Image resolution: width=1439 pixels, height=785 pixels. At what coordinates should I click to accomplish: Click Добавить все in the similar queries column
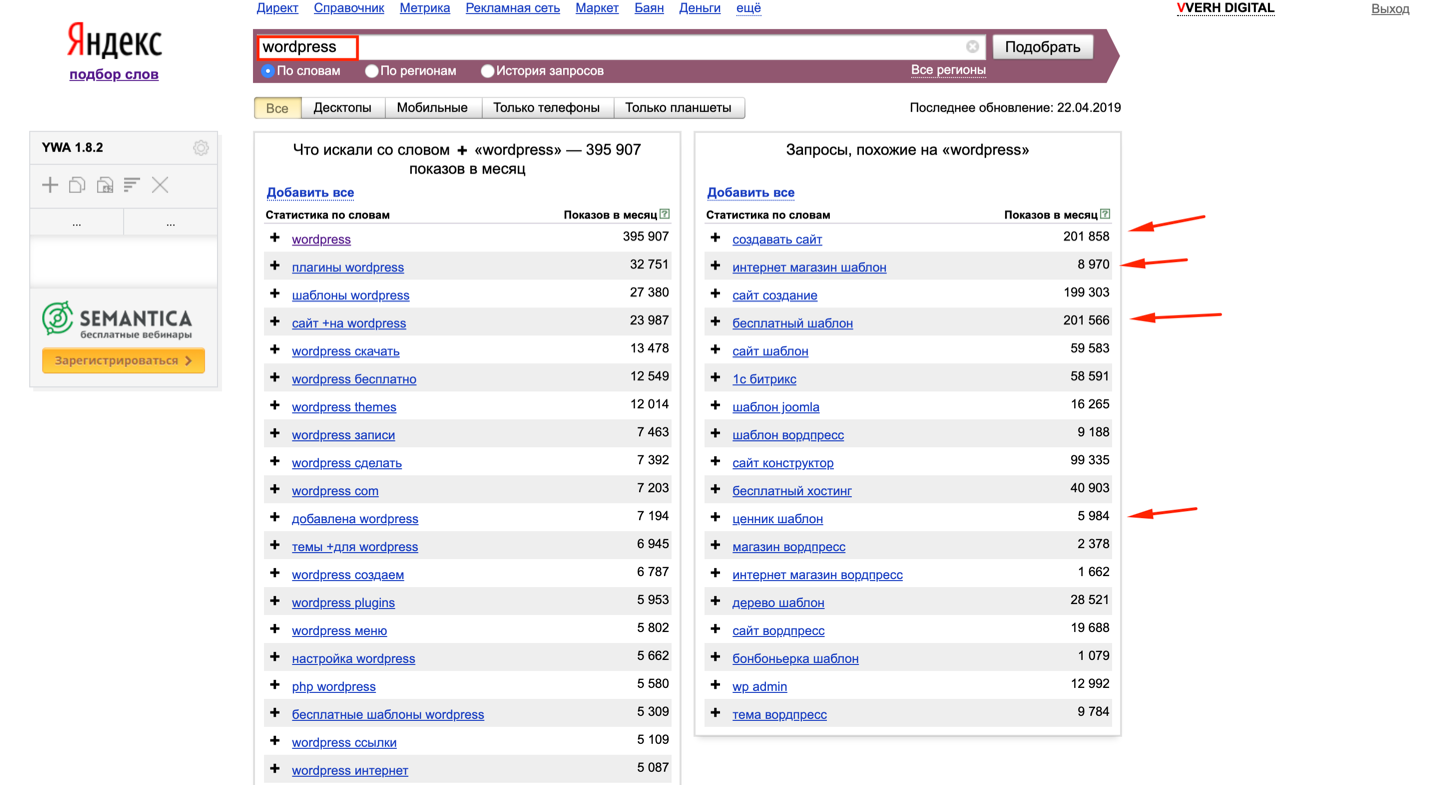[750, 192]
